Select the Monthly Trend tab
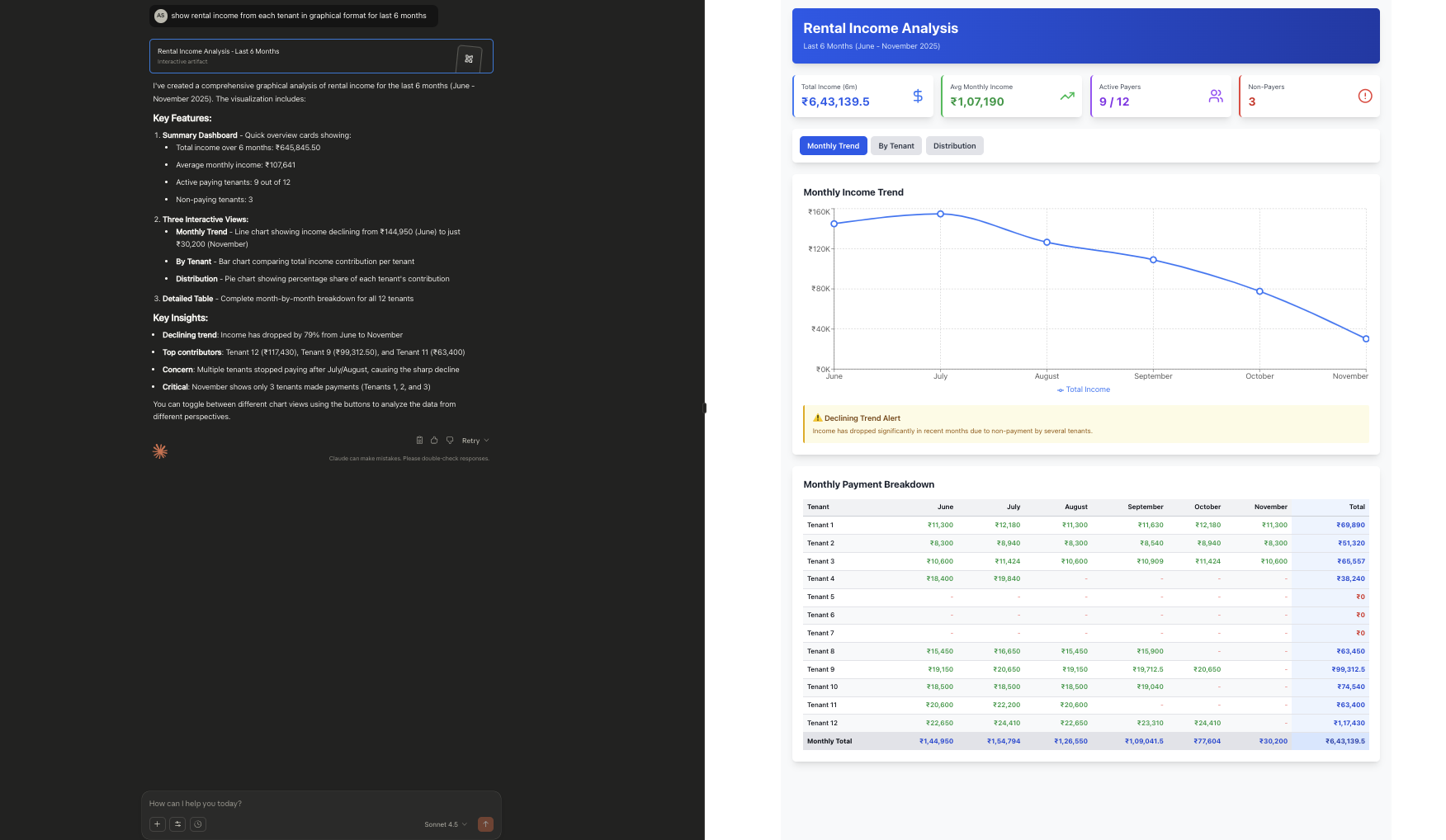Screen dimensions: 1446x840 click(x=833, y=145)
